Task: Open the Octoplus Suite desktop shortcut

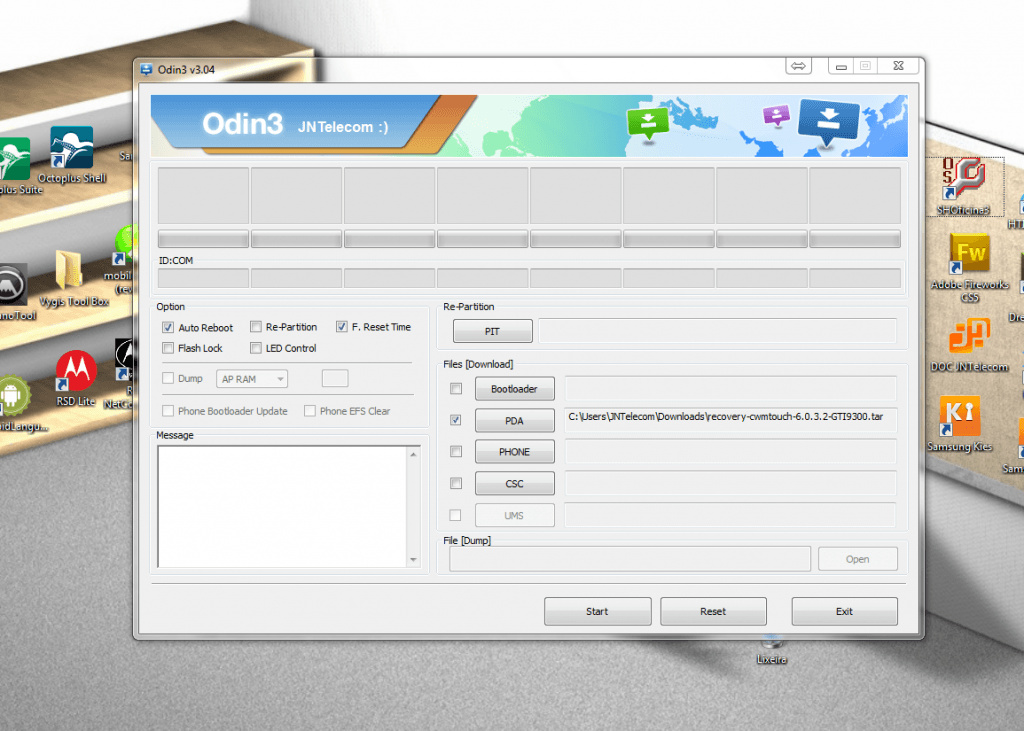Action: (14, 167)
